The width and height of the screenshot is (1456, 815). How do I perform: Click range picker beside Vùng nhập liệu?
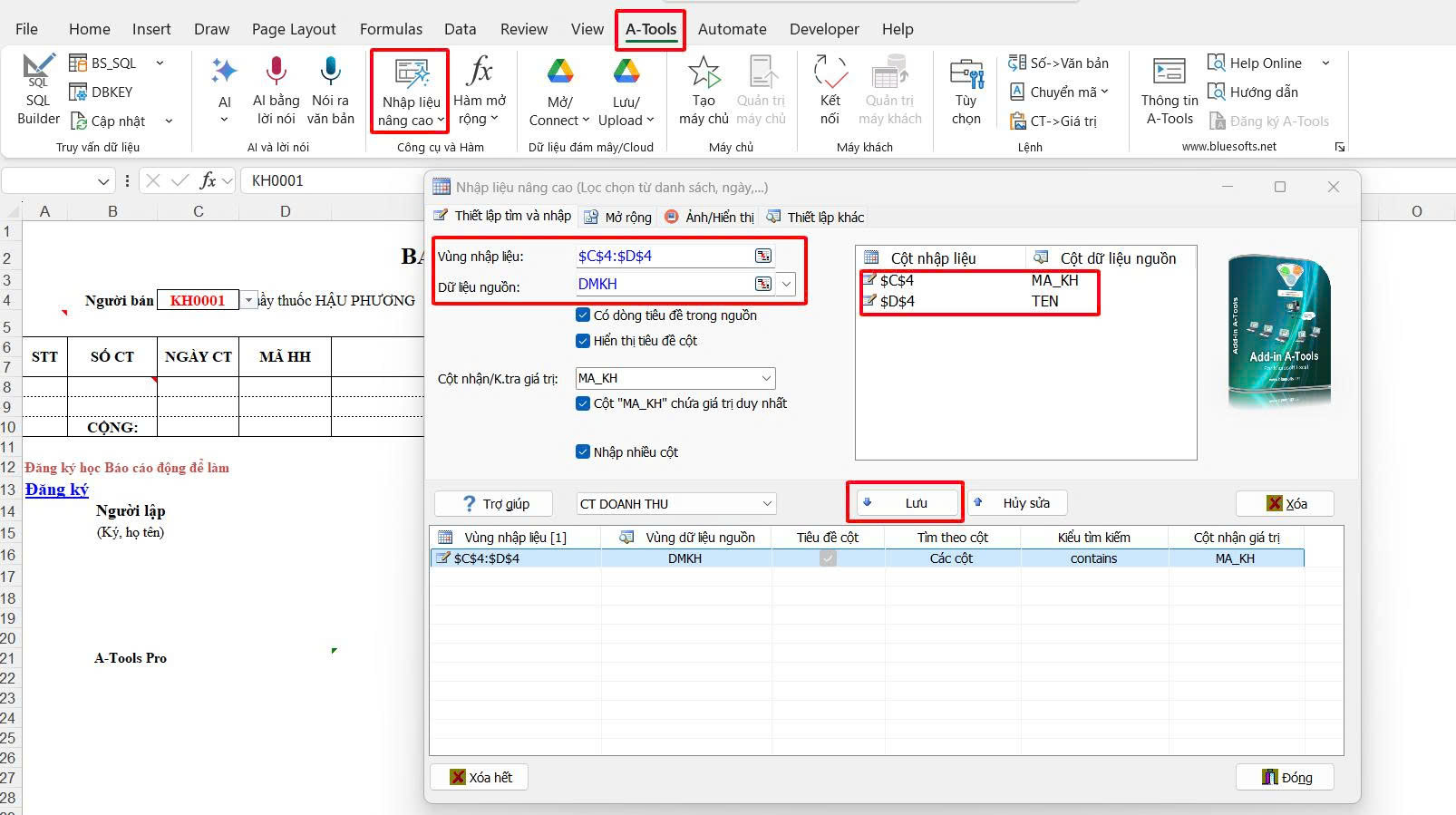coord(763,257)
